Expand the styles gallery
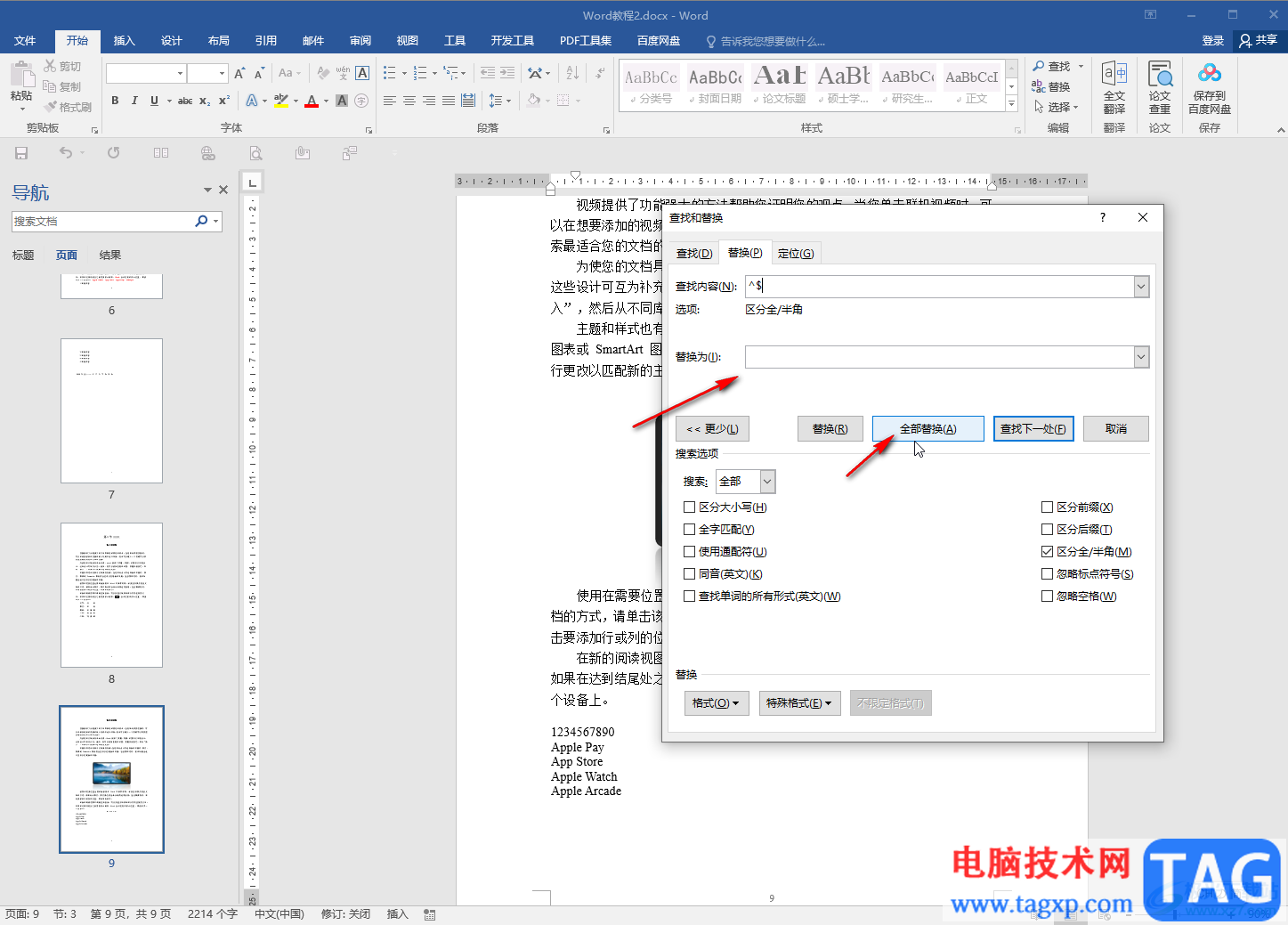Image resolution: width=1288 pixels, height=925 pixels. (x=1011, y=104)
